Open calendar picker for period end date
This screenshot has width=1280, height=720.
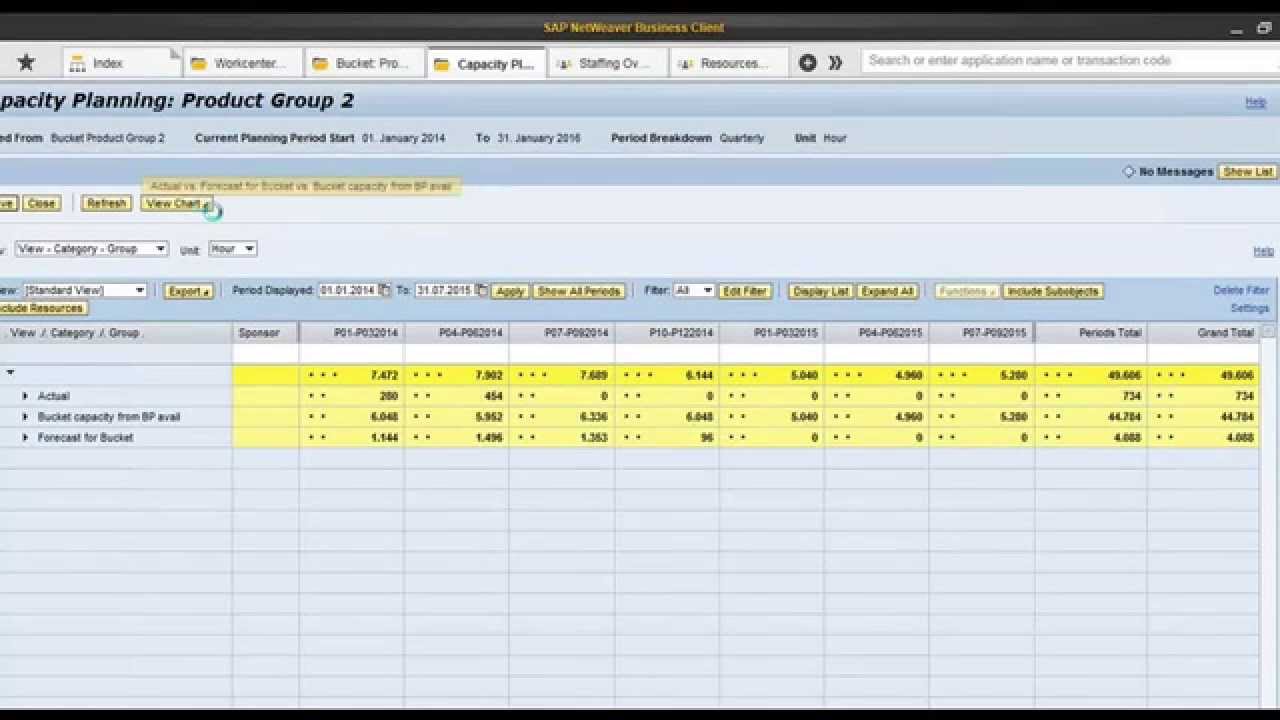click(x=482, y=291)
